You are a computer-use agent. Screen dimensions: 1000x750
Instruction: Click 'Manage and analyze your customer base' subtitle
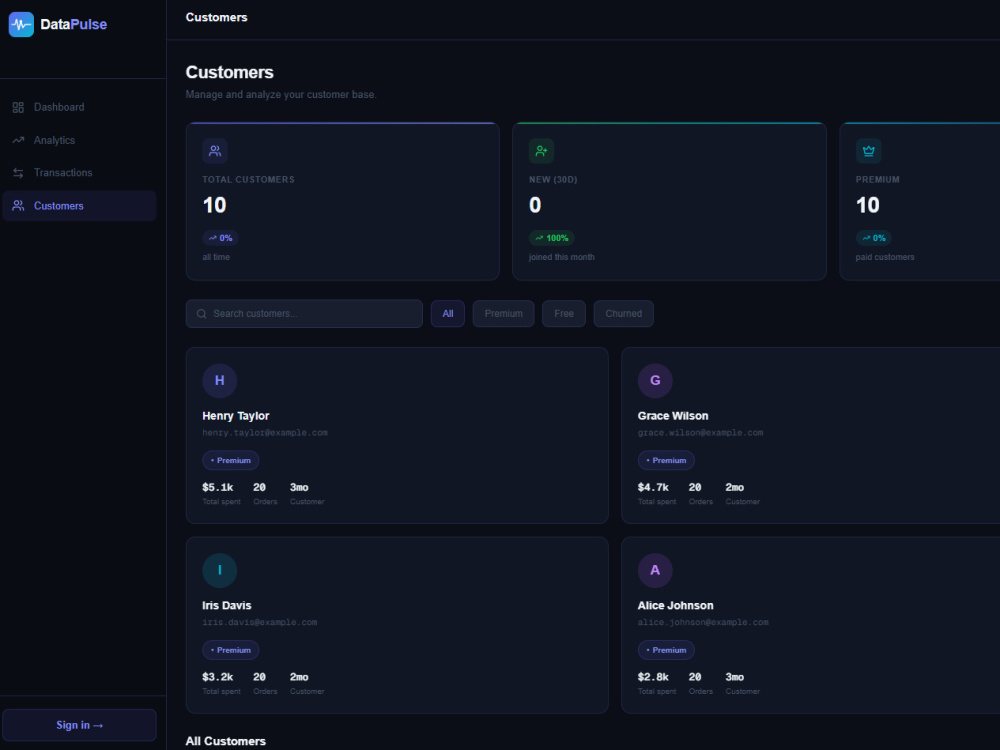[x=281, y=94]
